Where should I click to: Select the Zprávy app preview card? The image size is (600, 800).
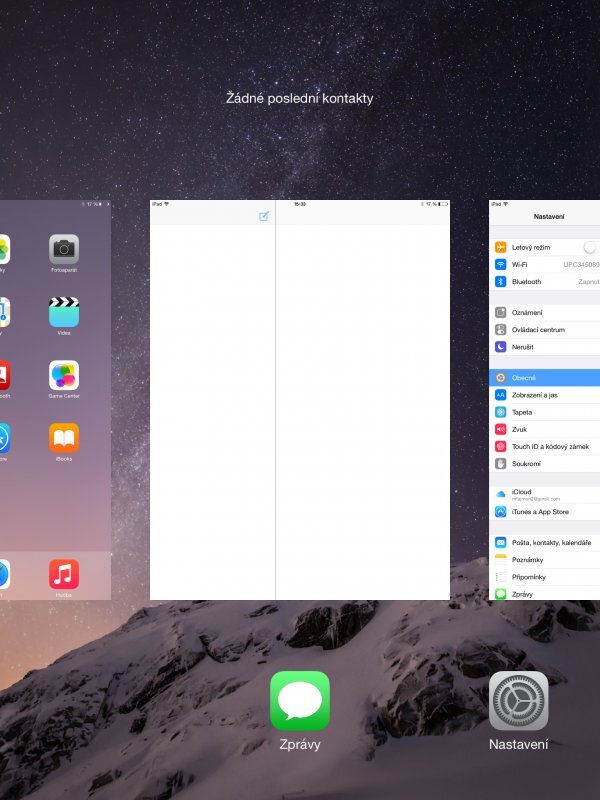pos(299,400)
